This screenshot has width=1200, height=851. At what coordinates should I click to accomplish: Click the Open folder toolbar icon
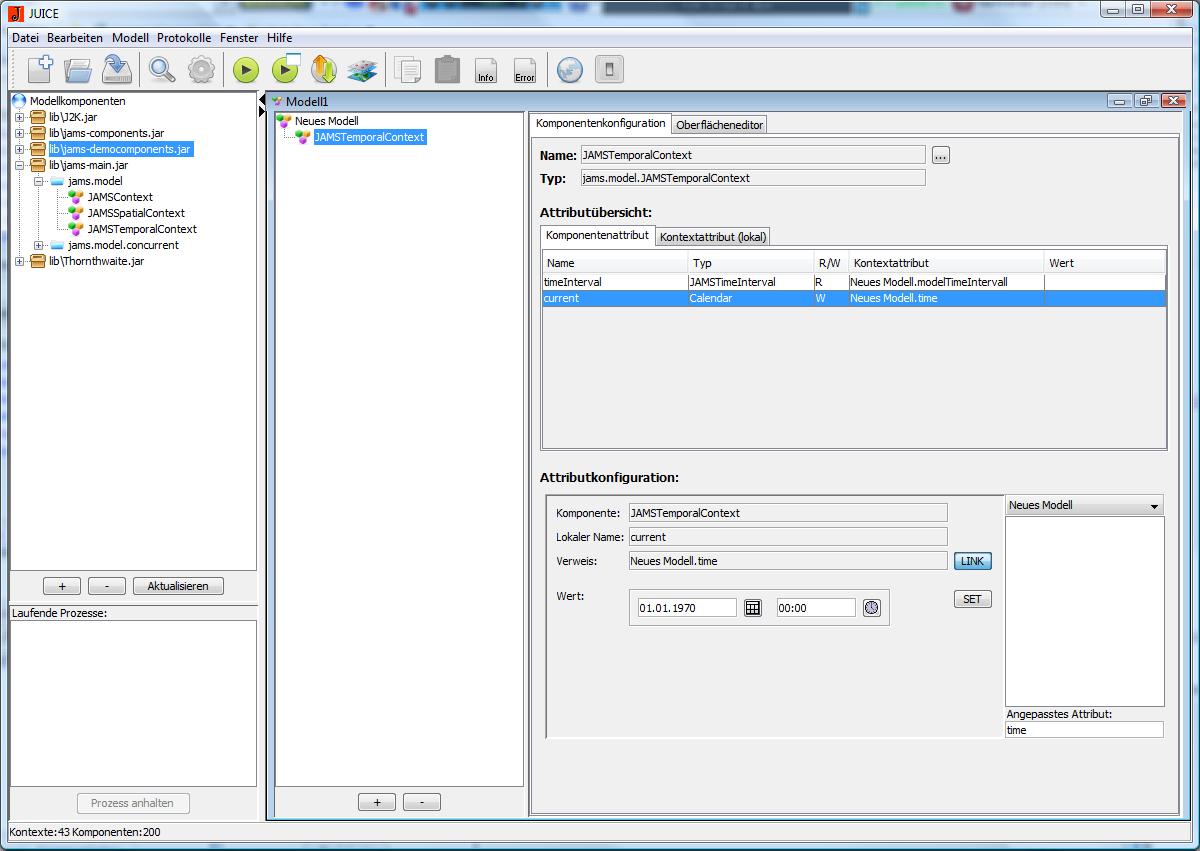tap(78, 69)
